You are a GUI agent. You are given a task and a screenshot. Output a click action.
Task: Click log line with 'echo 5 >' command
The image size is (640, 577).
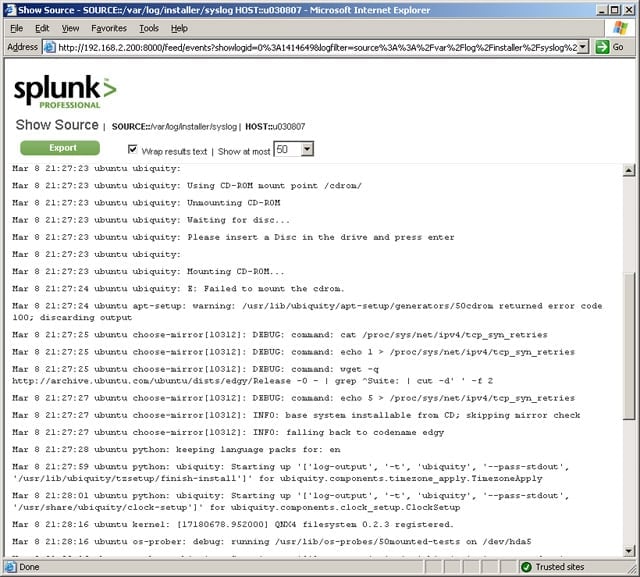point(293,398)
